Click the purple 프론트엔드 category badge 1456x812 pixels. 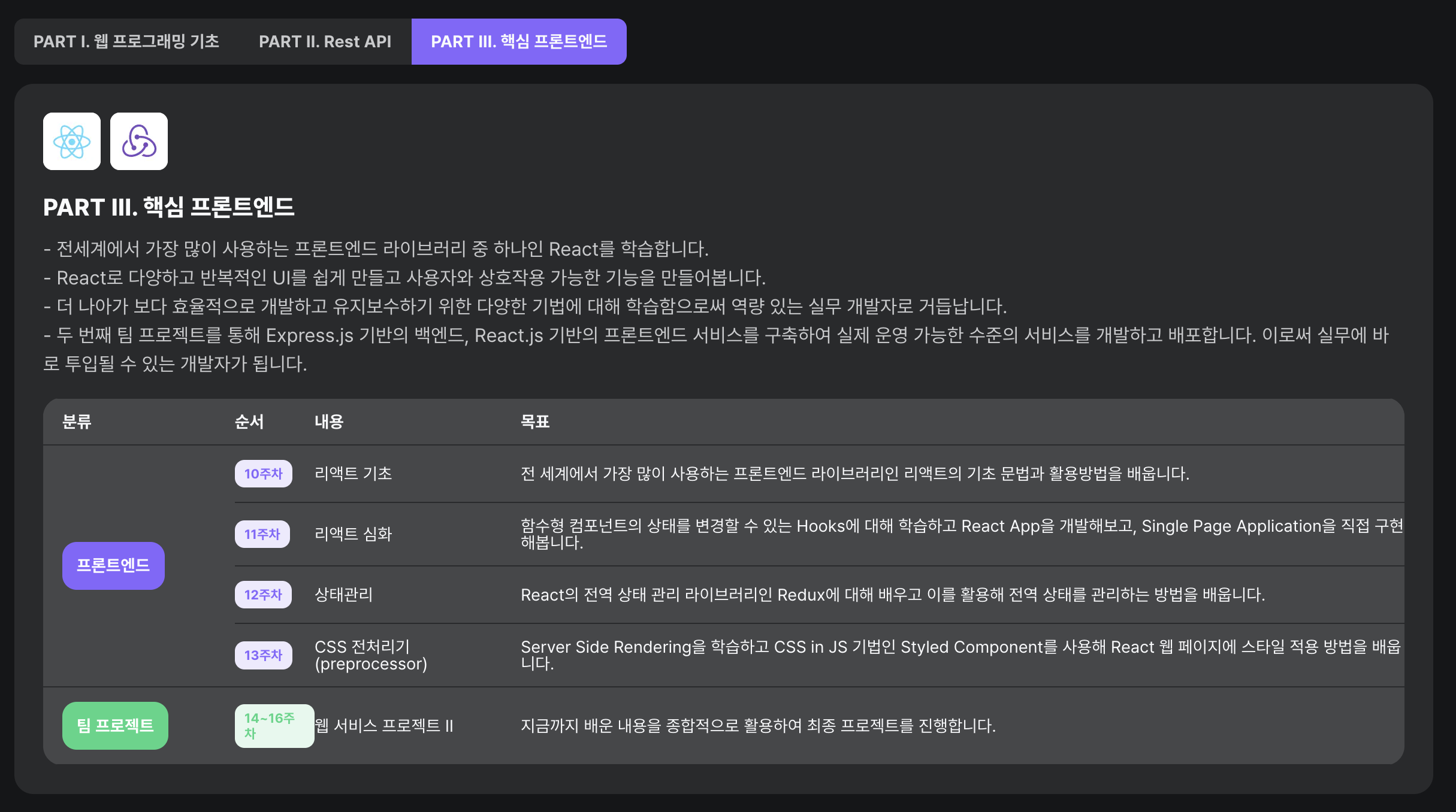113,565
